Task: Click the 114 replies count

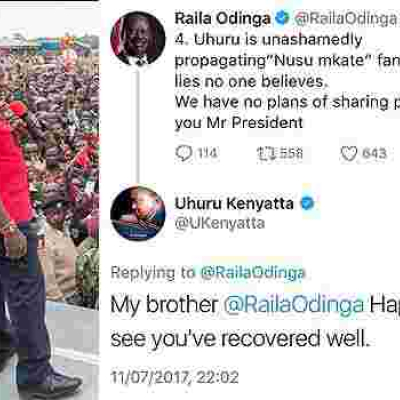Action: (x=207, y=153)
